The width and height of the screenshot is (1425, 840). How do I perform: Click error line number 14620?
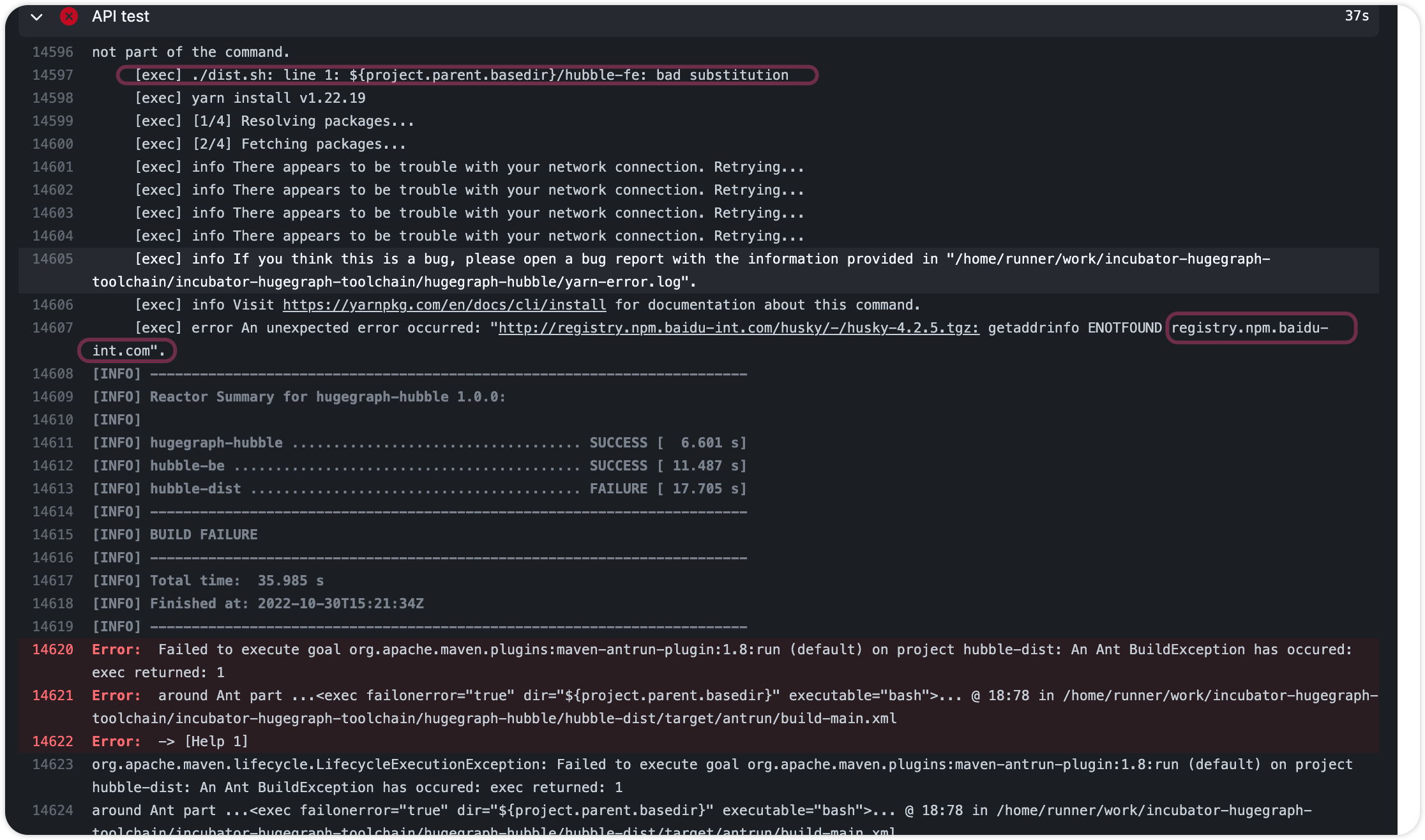pyautogui.click(x=53, y=650)
